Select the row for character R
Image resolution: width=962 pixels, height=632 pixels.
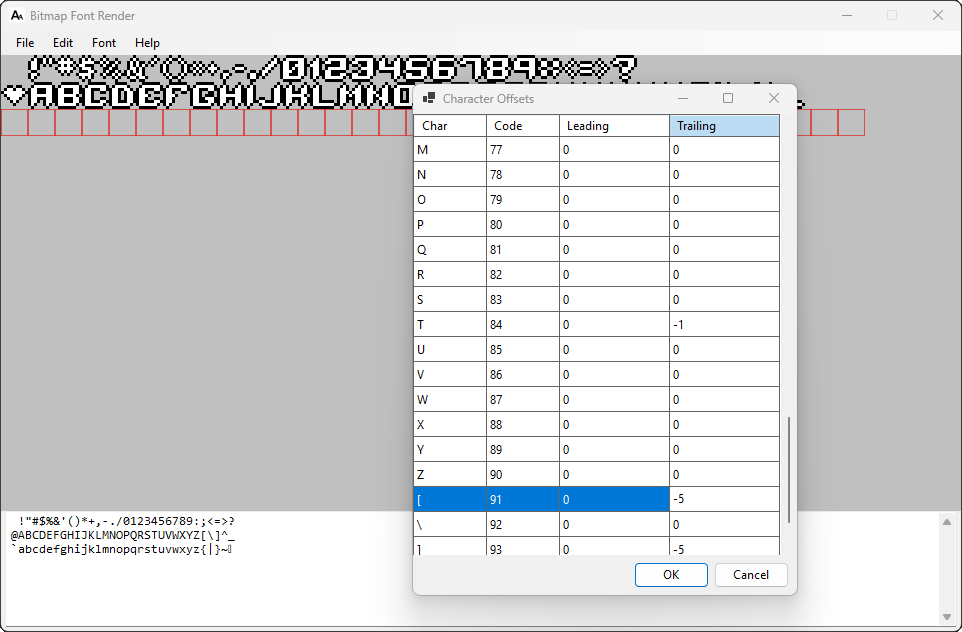(x=597, y=275)
